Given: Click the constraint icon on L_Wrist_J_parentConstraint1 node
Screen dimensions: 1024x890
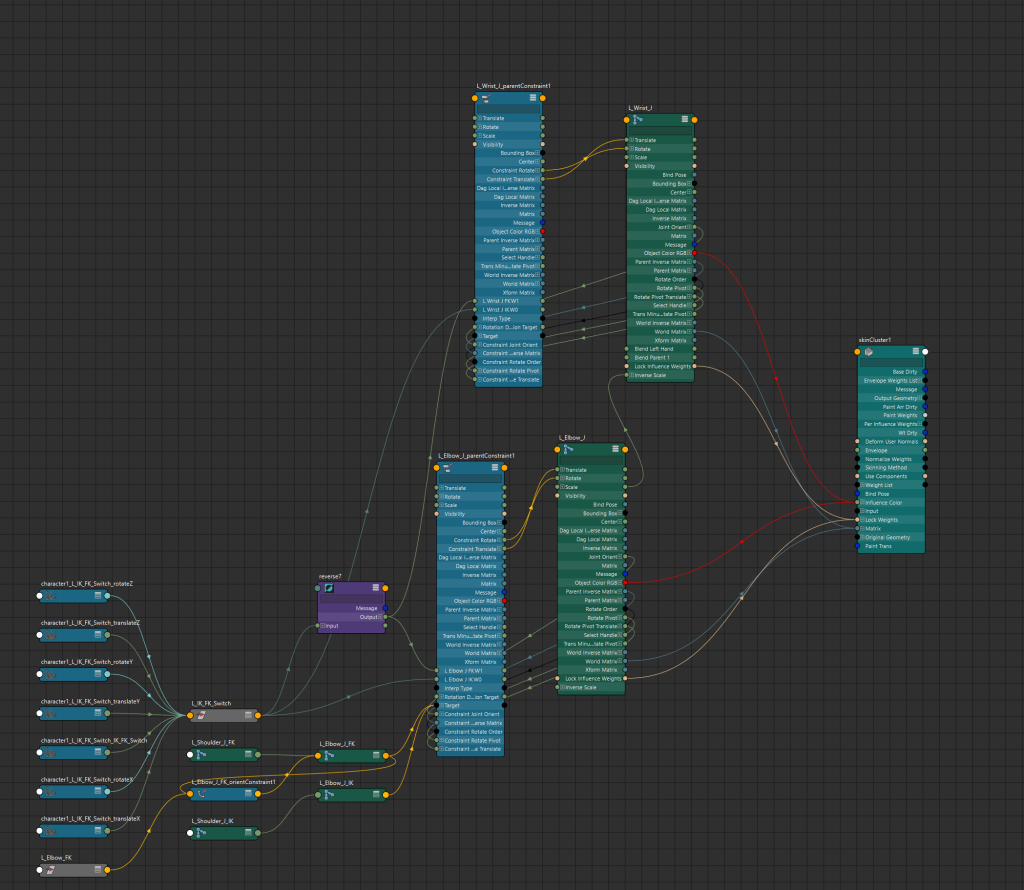Looking at the screenshot, I should click(x=485, y=98).
